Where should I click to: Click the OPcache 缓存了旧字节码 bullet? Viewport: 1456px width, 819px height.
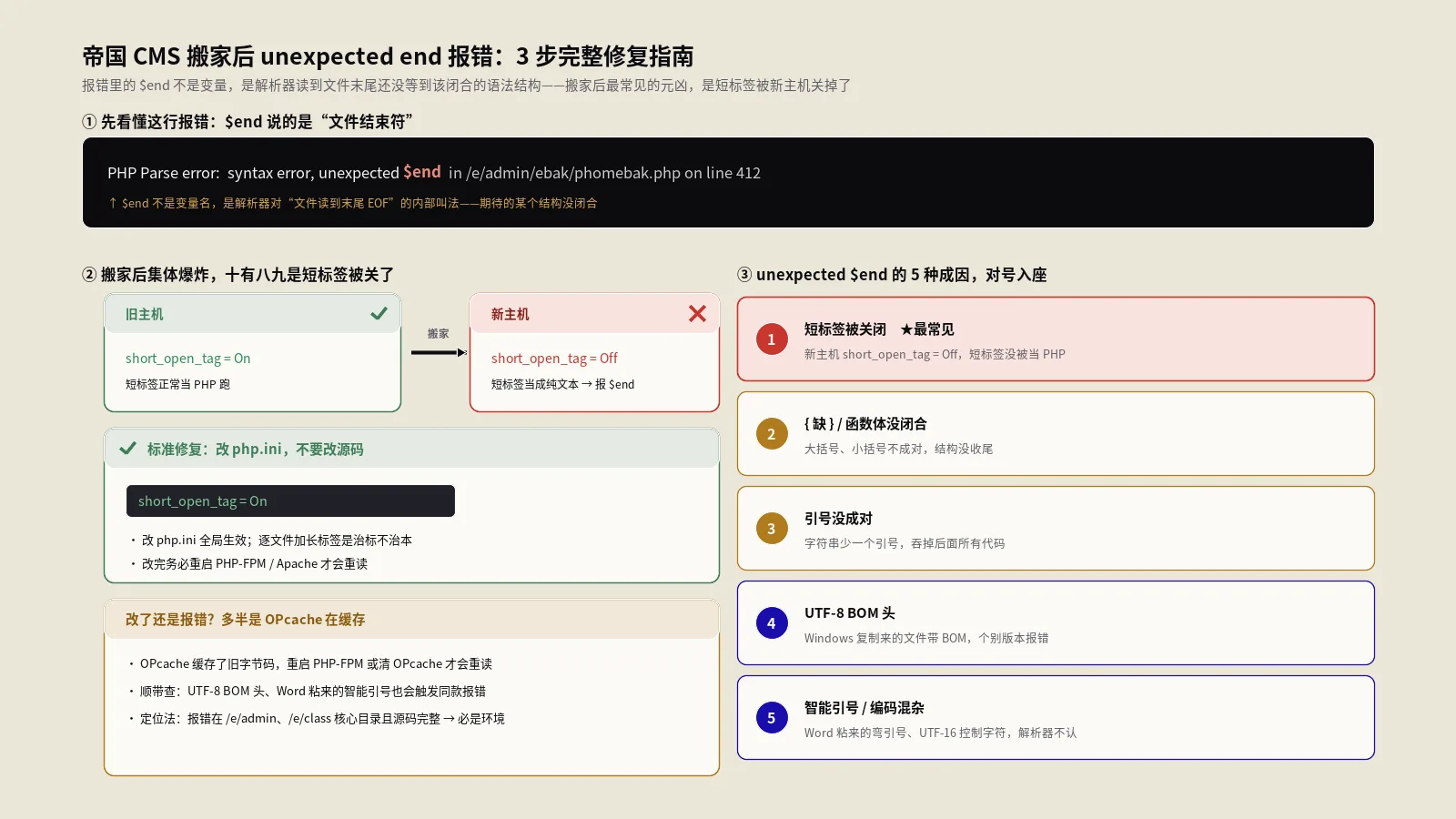(309, 664)
